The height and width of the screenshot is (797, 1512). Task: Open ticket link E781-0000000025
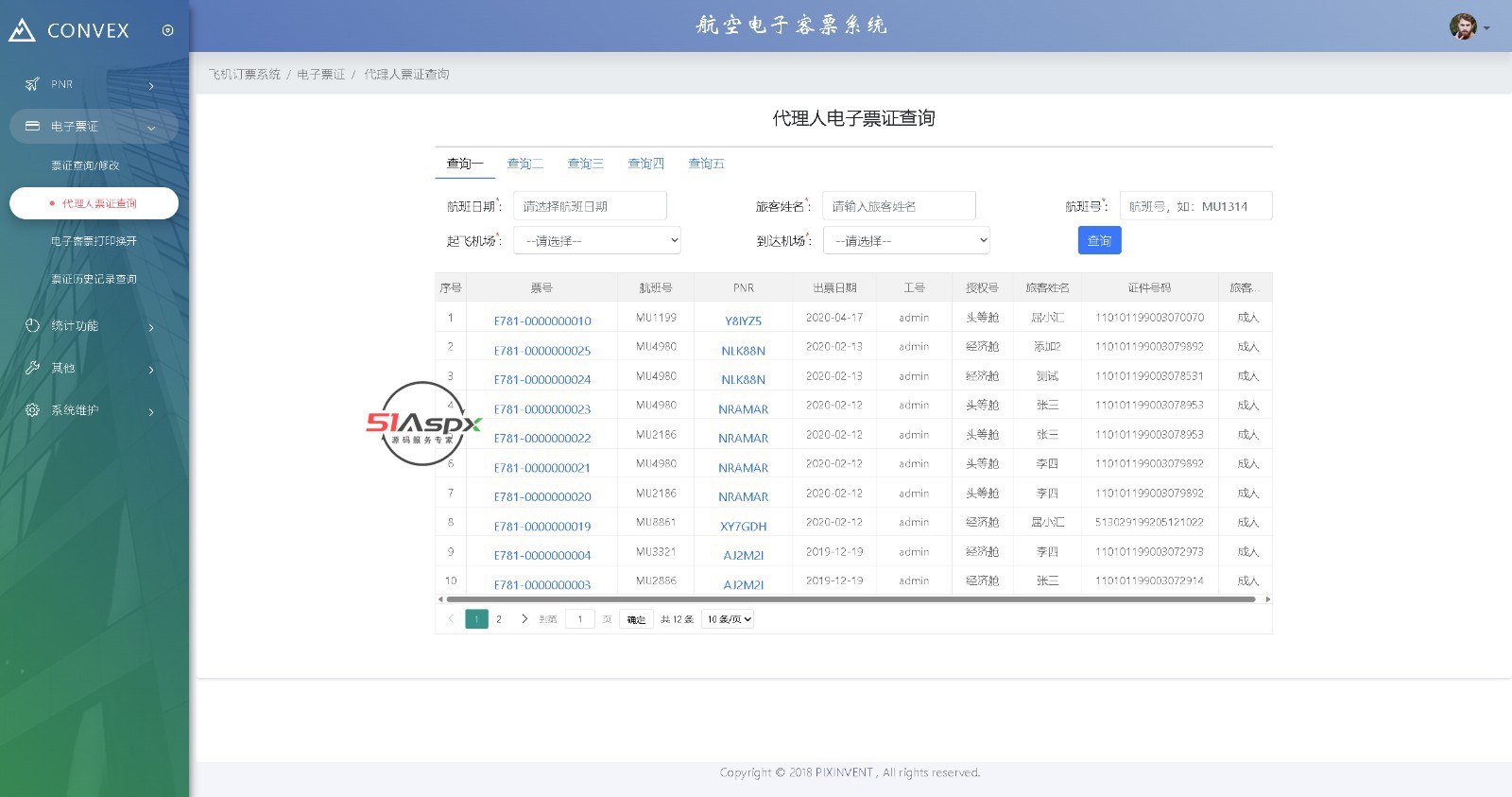point(542,351)
